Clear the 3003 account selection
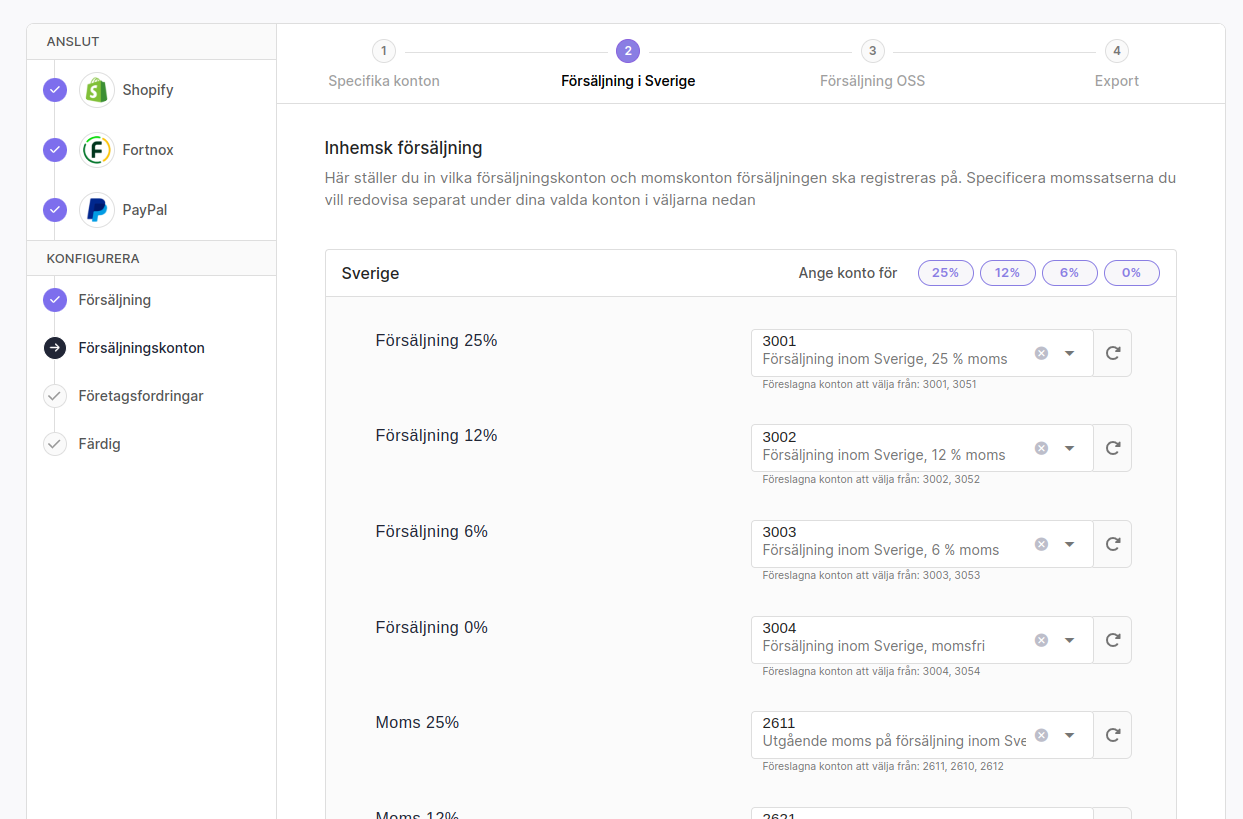1243x819 pixels. pos(1041,544)
